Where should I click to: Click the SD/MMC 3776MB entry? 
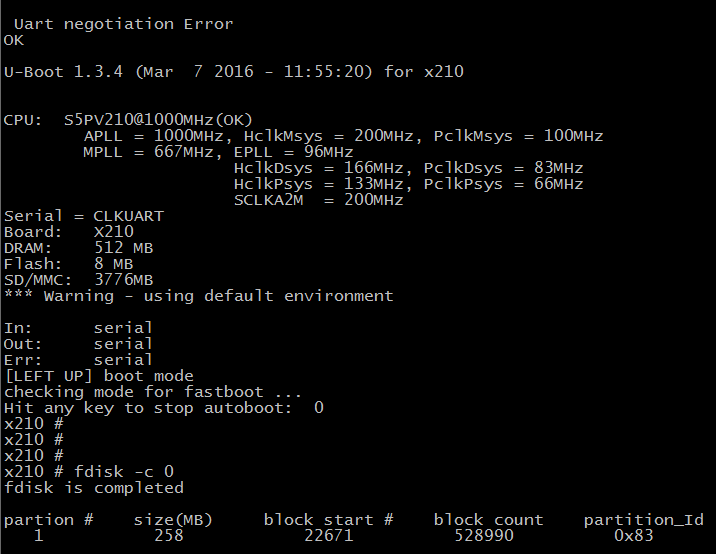(x=79, y=280)
